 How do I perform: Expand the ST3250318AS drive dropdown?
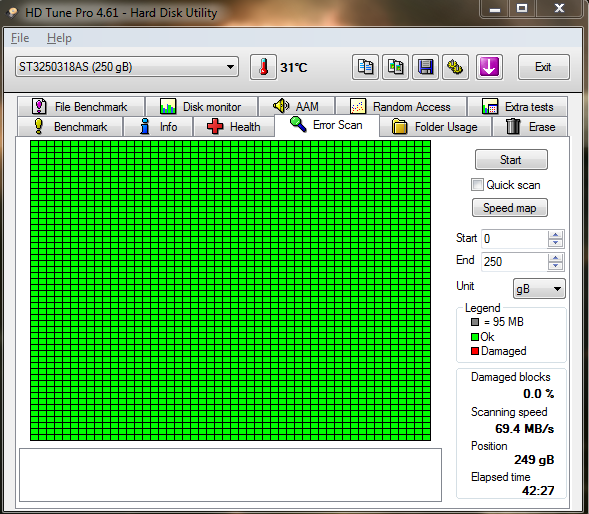tap(127, 67)
